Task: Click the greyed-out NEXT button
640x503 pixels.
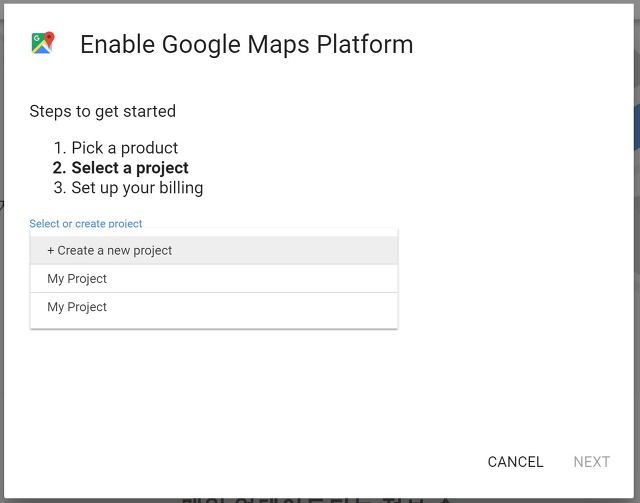Action: (x=591, y=462)
